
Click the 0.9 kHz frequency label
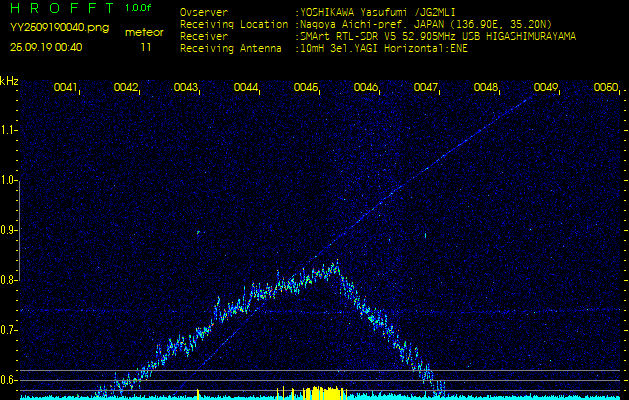click(x=9, y=230)
